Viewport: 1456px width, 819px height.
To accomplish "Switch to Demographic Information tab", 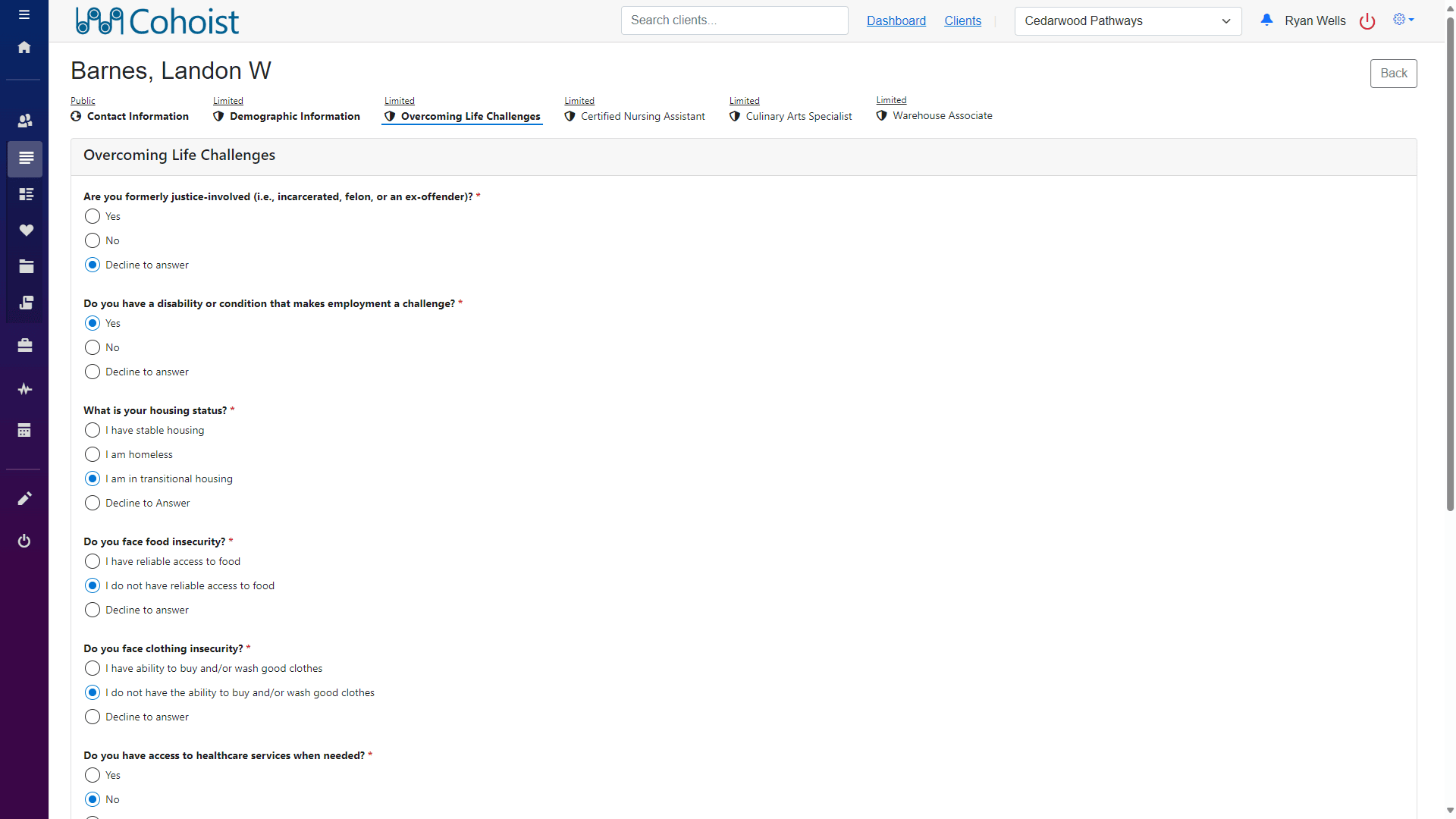I will [294, 117].
